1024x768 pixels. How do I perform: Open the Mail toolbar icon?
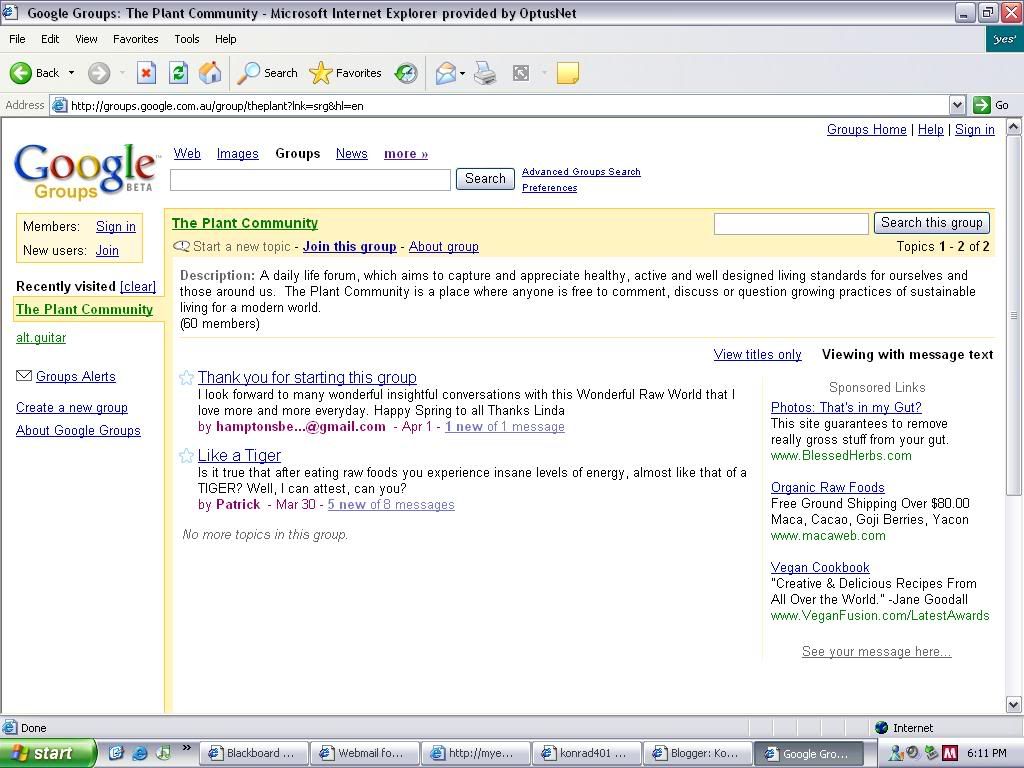pos(445,73)
